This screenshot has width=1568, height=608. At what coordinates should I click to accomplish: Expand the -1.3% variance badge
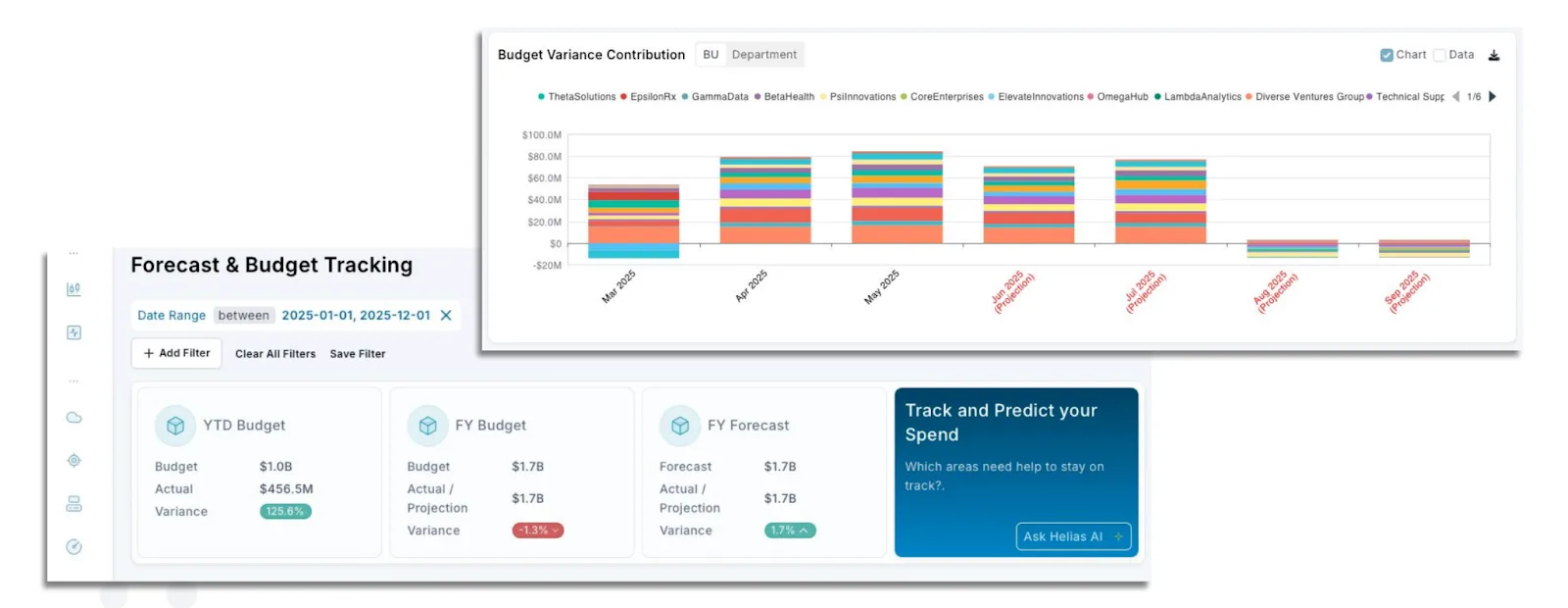(x=538, y=531)
